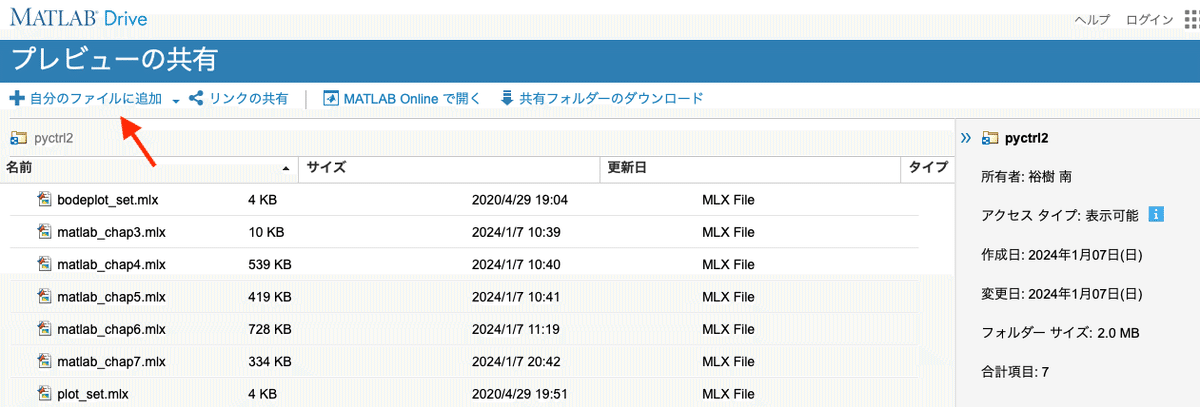Collapse the details panel with double chevron
The width and height of the screenshot is (1200, 407).
click(966, 138)
